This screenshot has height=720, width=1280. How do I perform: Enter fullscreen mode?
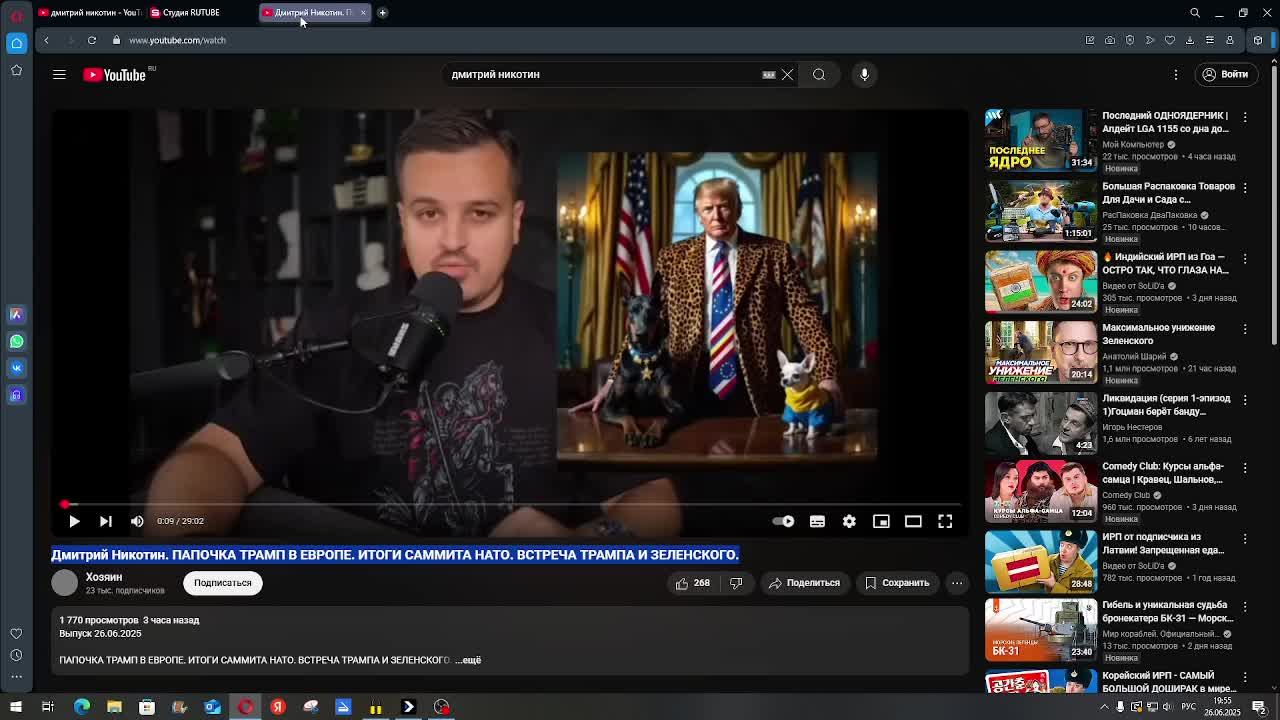[x=945, y=521]
